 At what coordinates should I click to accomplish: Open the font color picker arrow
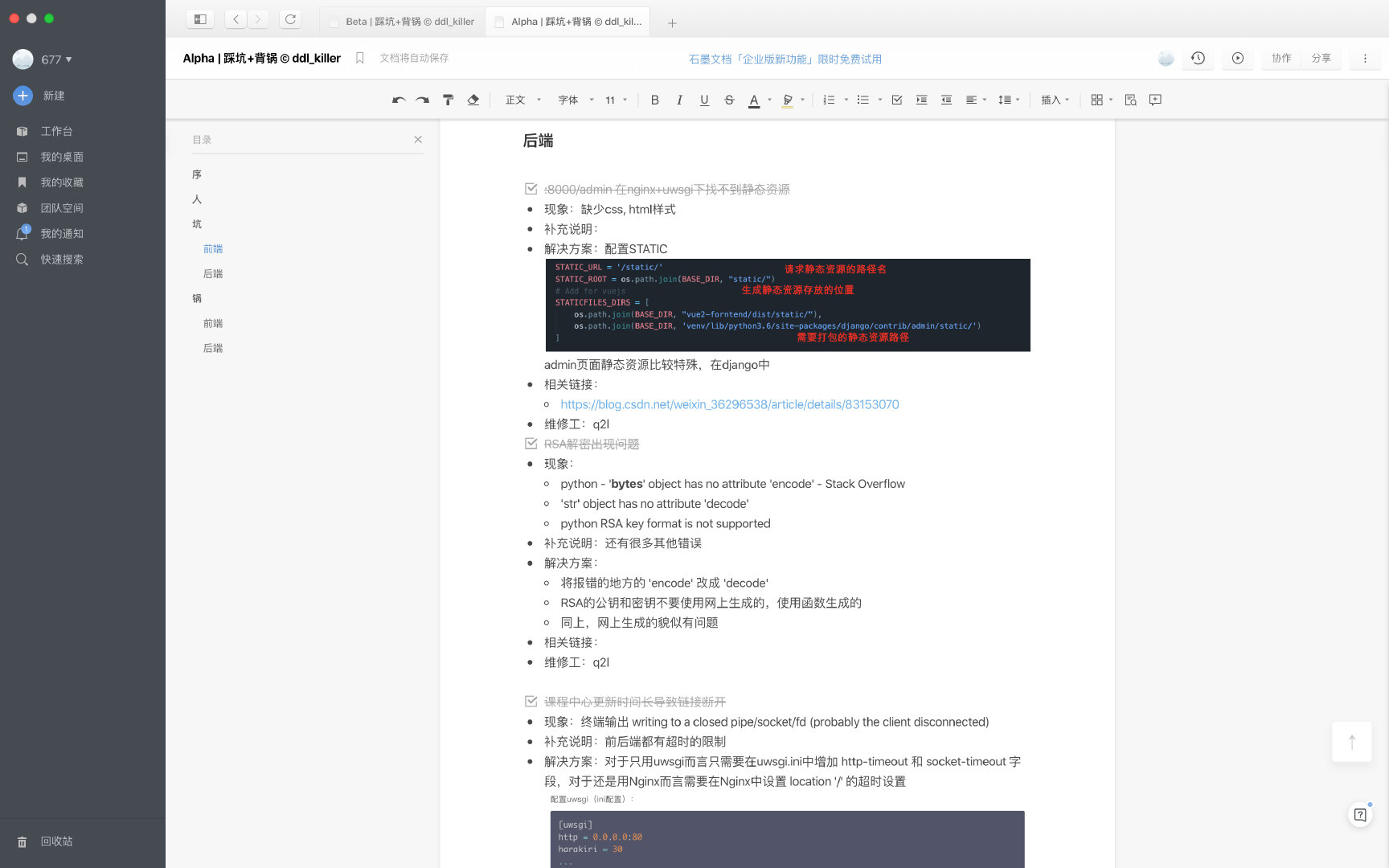(x=770, y=100)
